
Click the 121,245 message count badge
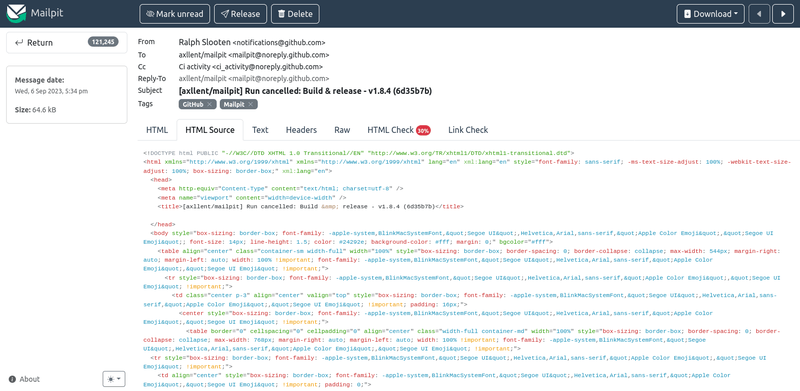(103, 42)
